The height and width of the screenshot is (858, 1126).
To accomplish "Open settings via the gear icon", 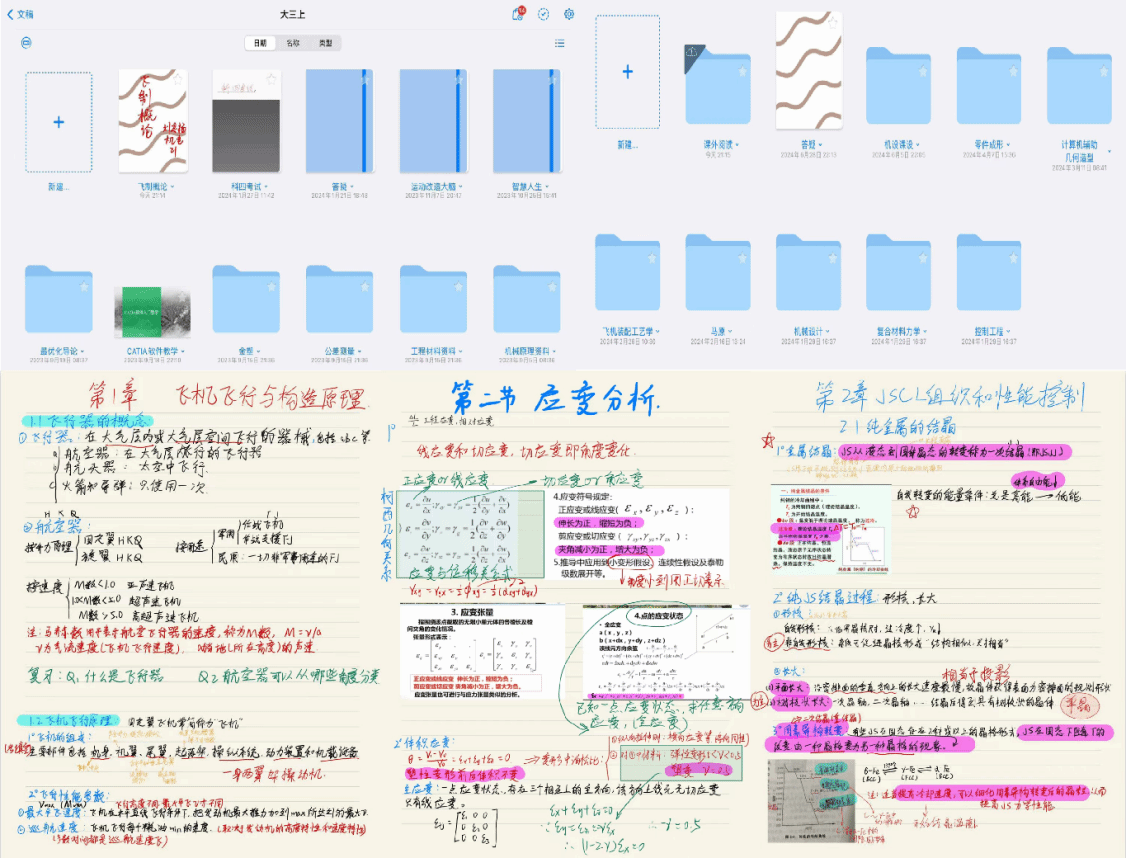I will click(x=569, y=14).
